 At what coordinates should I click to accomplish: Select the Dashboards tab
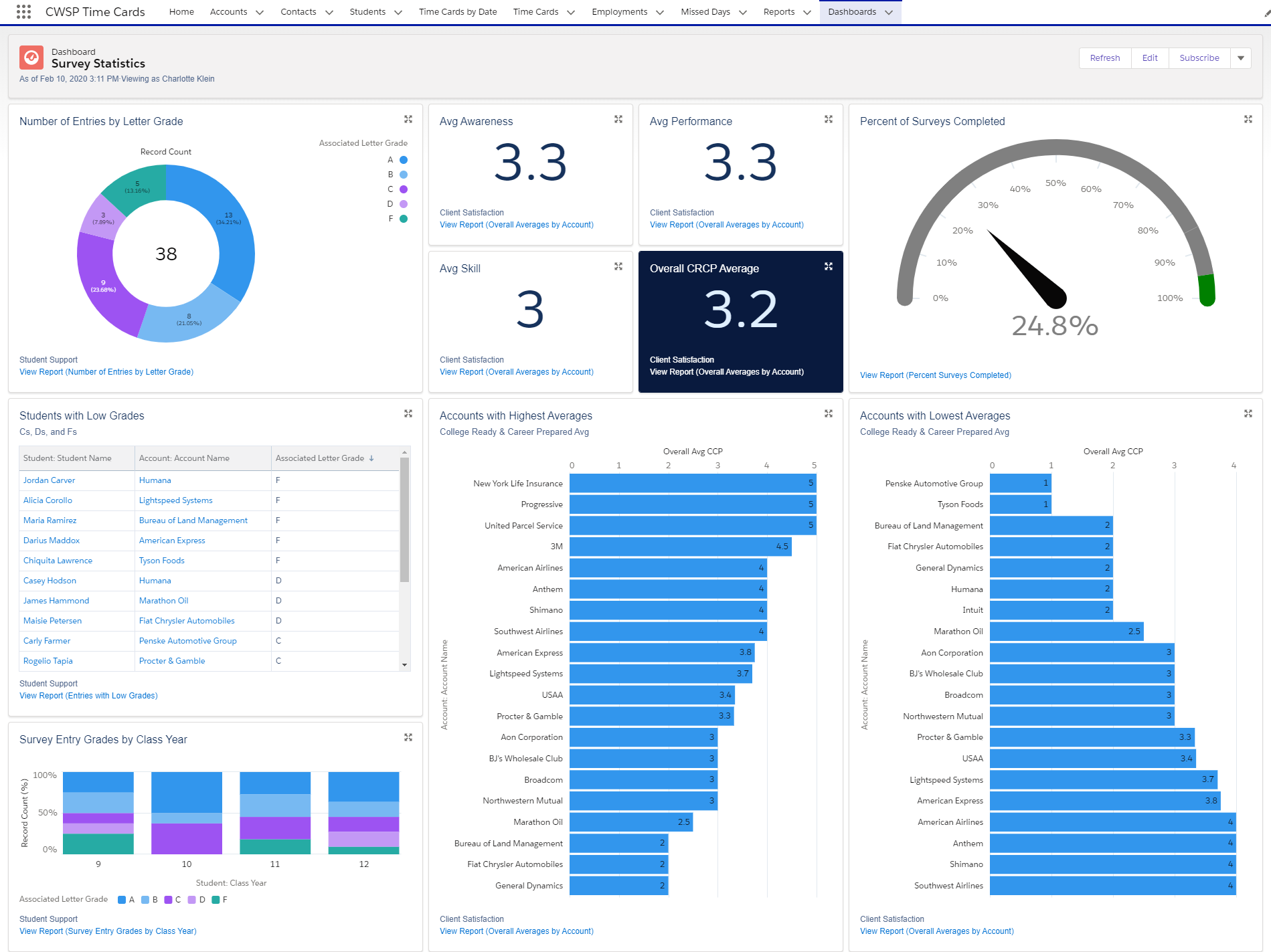pyautogui.click(x=852, y=11)
